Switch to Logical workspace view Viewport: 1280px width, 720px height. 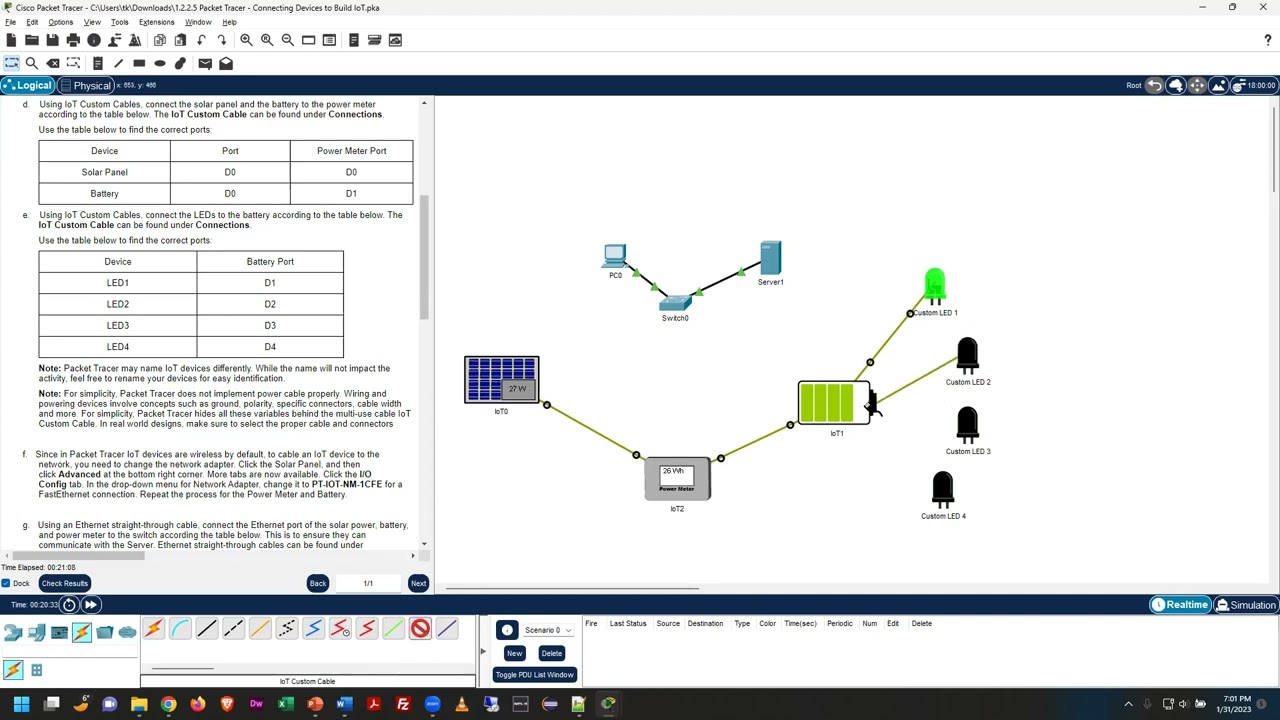coord(26,85)
